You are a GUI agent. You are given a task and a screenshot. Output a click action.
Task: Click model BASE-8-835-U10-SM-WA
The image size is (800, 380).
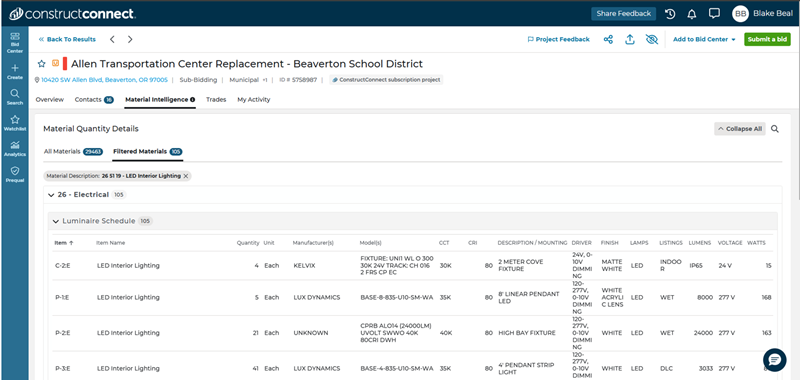(x=396, y=297)
